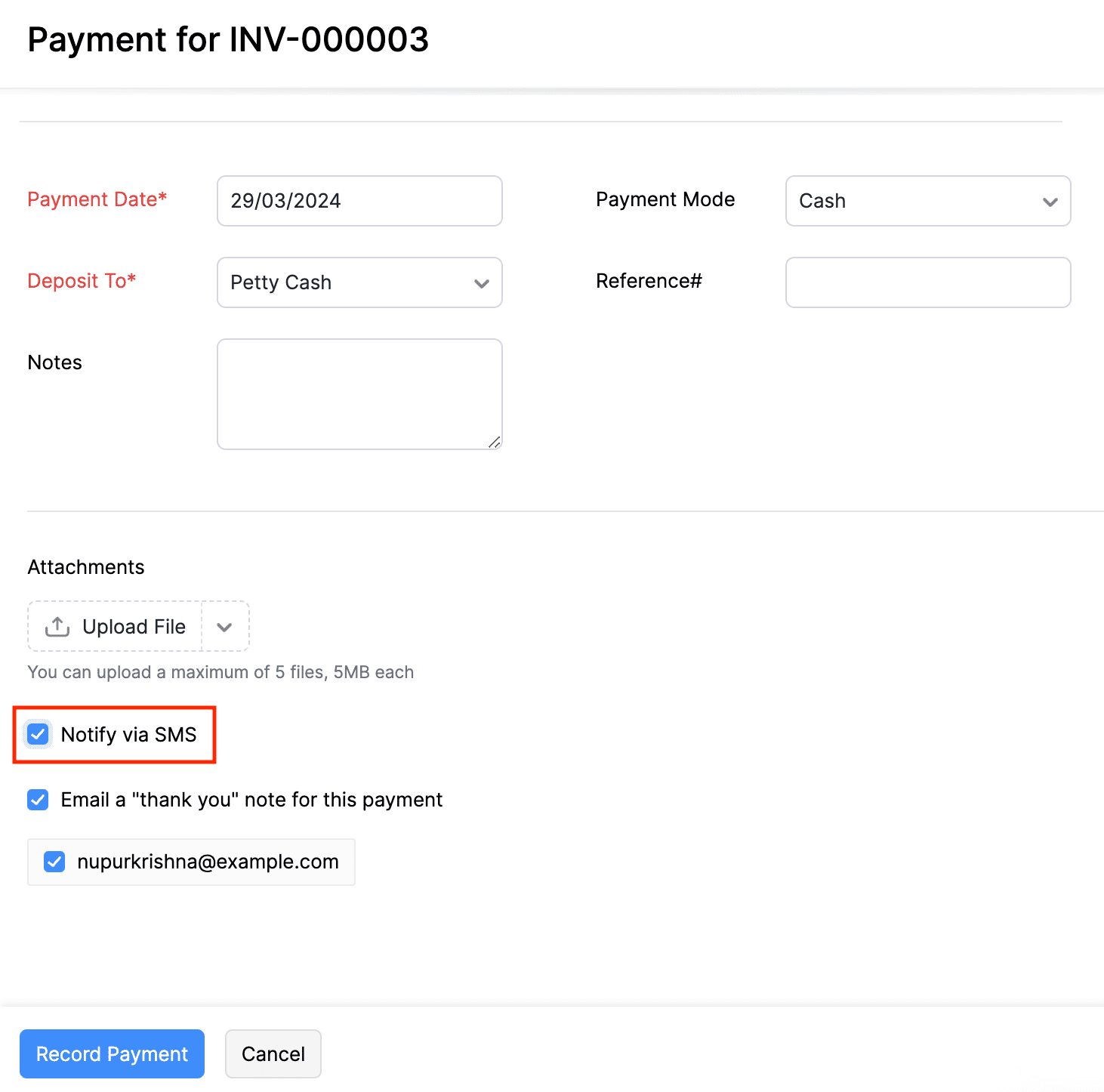Open the Payment Mode dropdown chevron
The width and height of the screenshot is (1104, 1092).
[x=1050, y=202]
